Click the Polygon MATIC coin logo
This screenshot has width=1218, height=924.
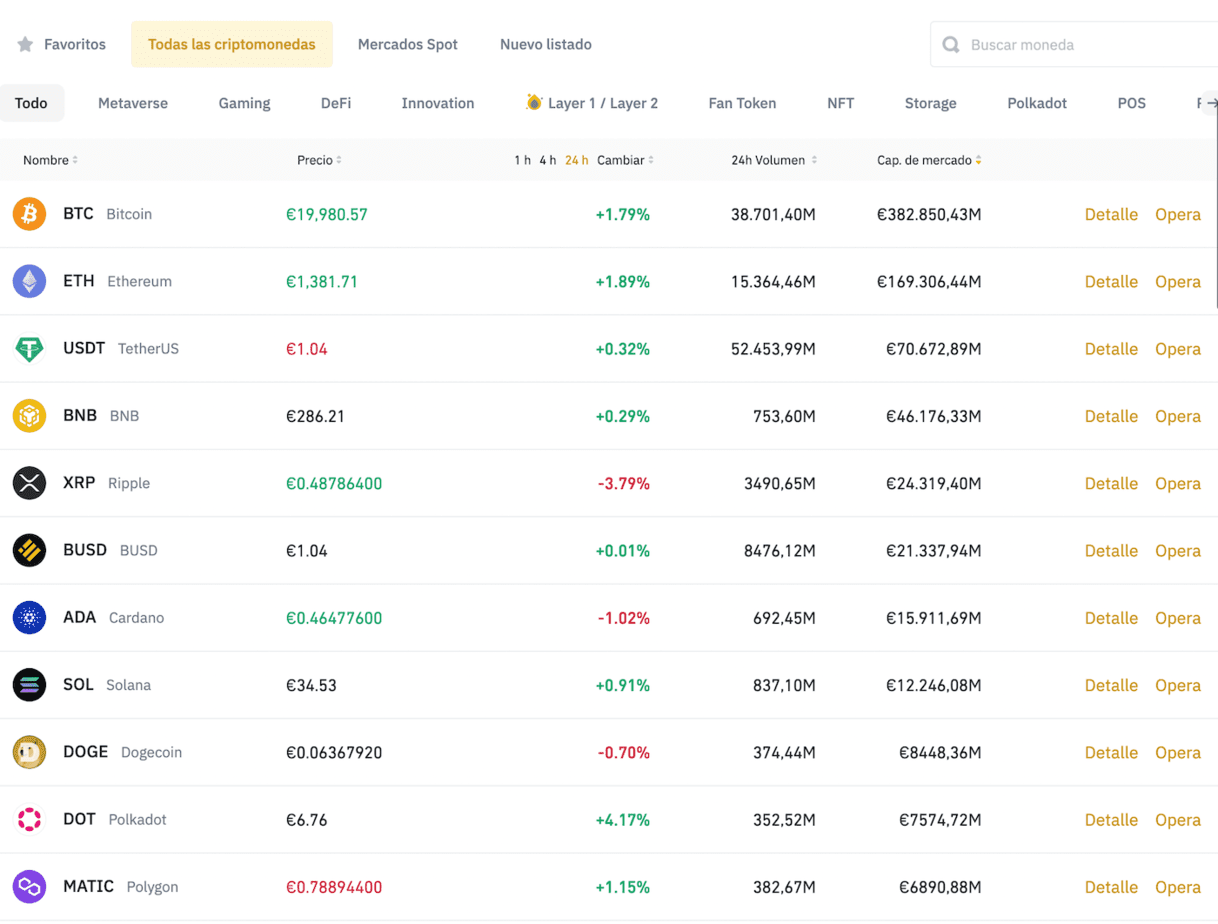click(29, 887)
